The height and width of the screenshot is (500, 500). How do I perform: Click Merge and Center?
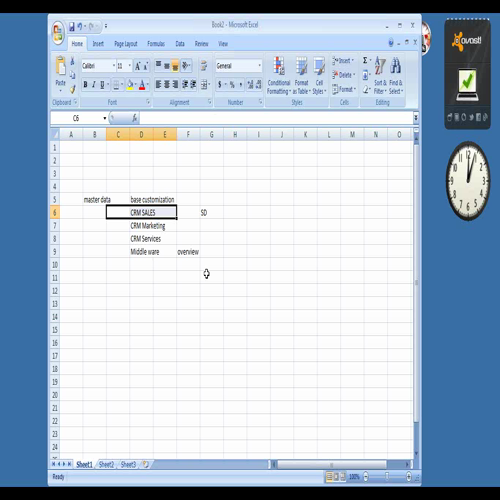pyautogui.click(x=204, y=85)
